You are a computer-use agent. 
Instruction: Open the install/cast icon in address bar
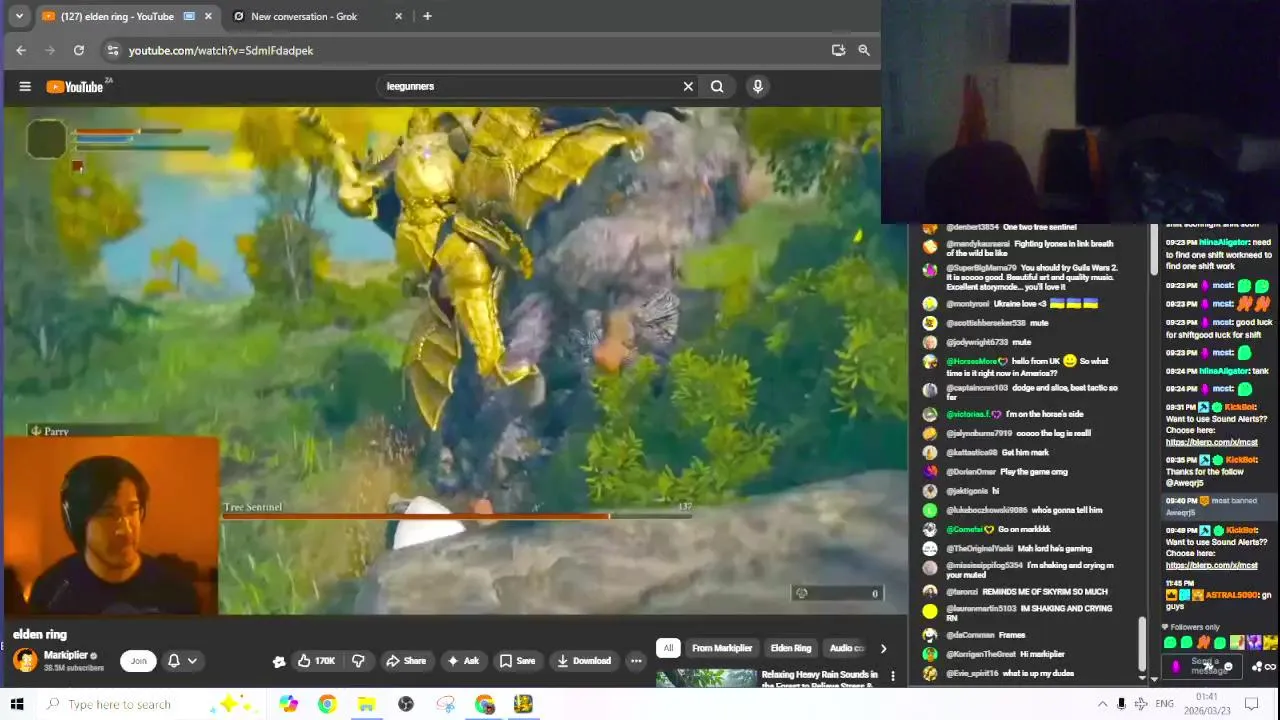838,50
